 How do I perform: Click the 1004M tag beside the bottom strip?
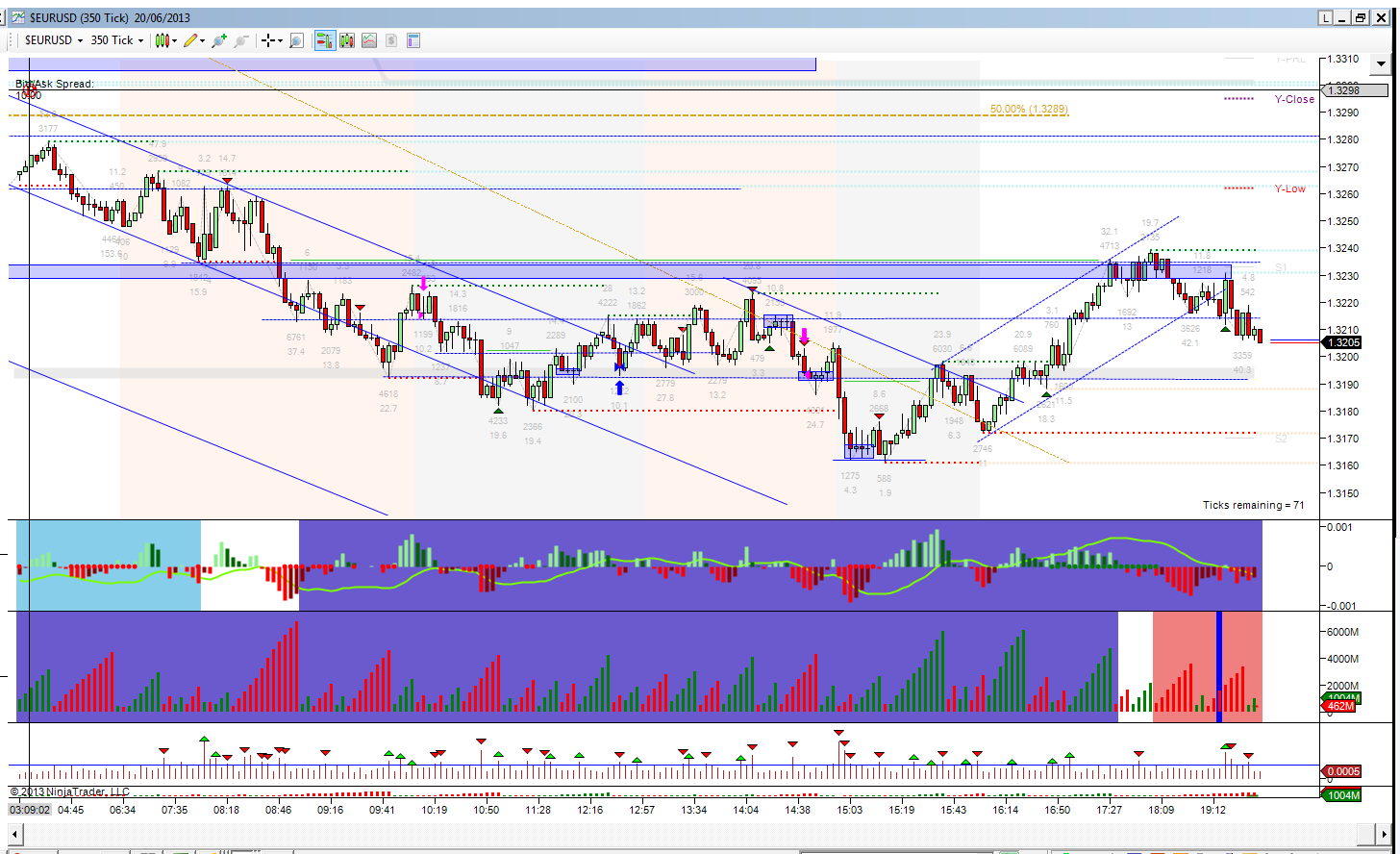tap(1341, 795)
